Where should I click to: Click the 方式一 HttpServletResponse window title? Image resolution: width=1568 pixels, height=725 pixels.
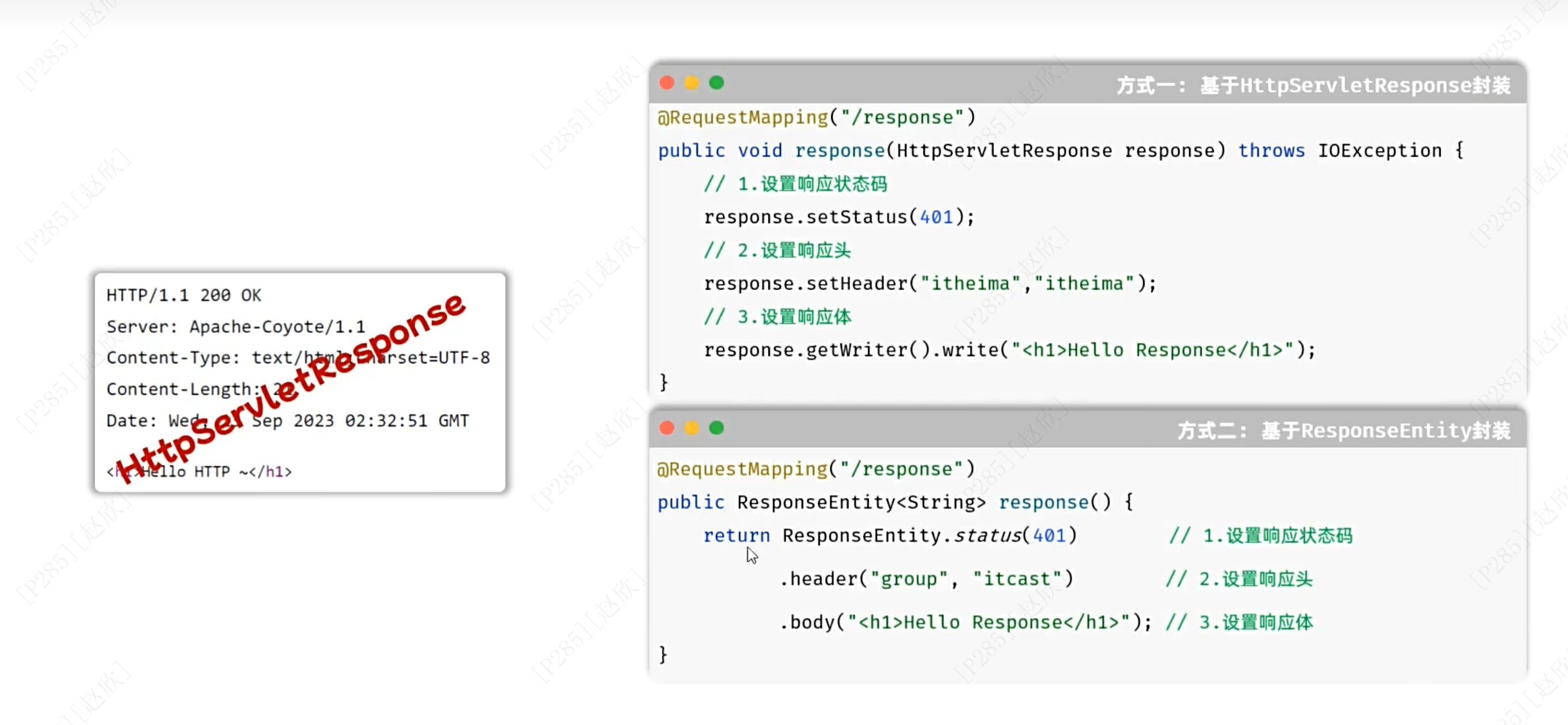pos(1313,85)
